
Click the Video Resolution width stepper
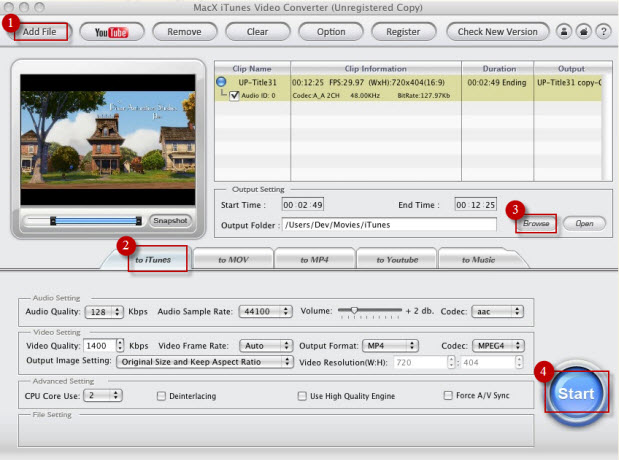click(x=451, y=362)
